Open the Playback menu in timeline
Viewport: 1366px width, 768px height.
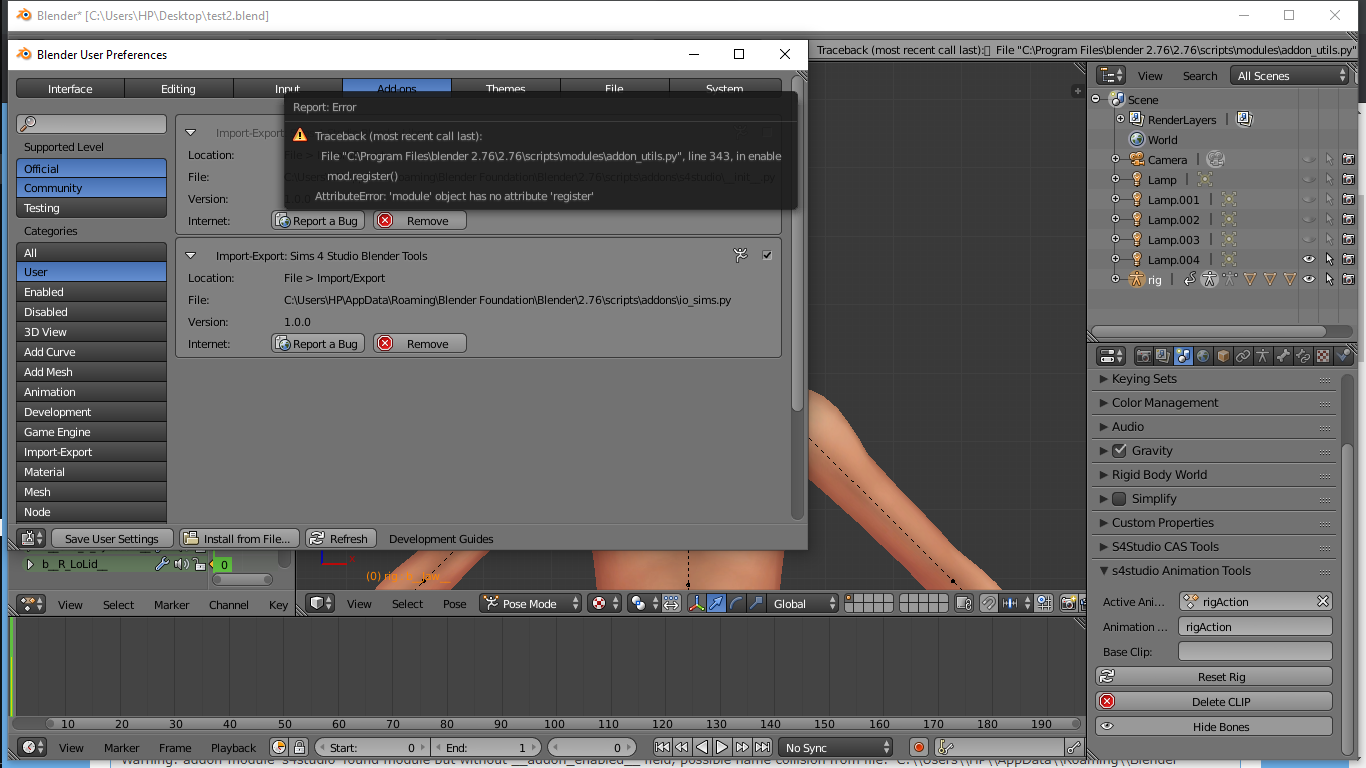(234, 748)
